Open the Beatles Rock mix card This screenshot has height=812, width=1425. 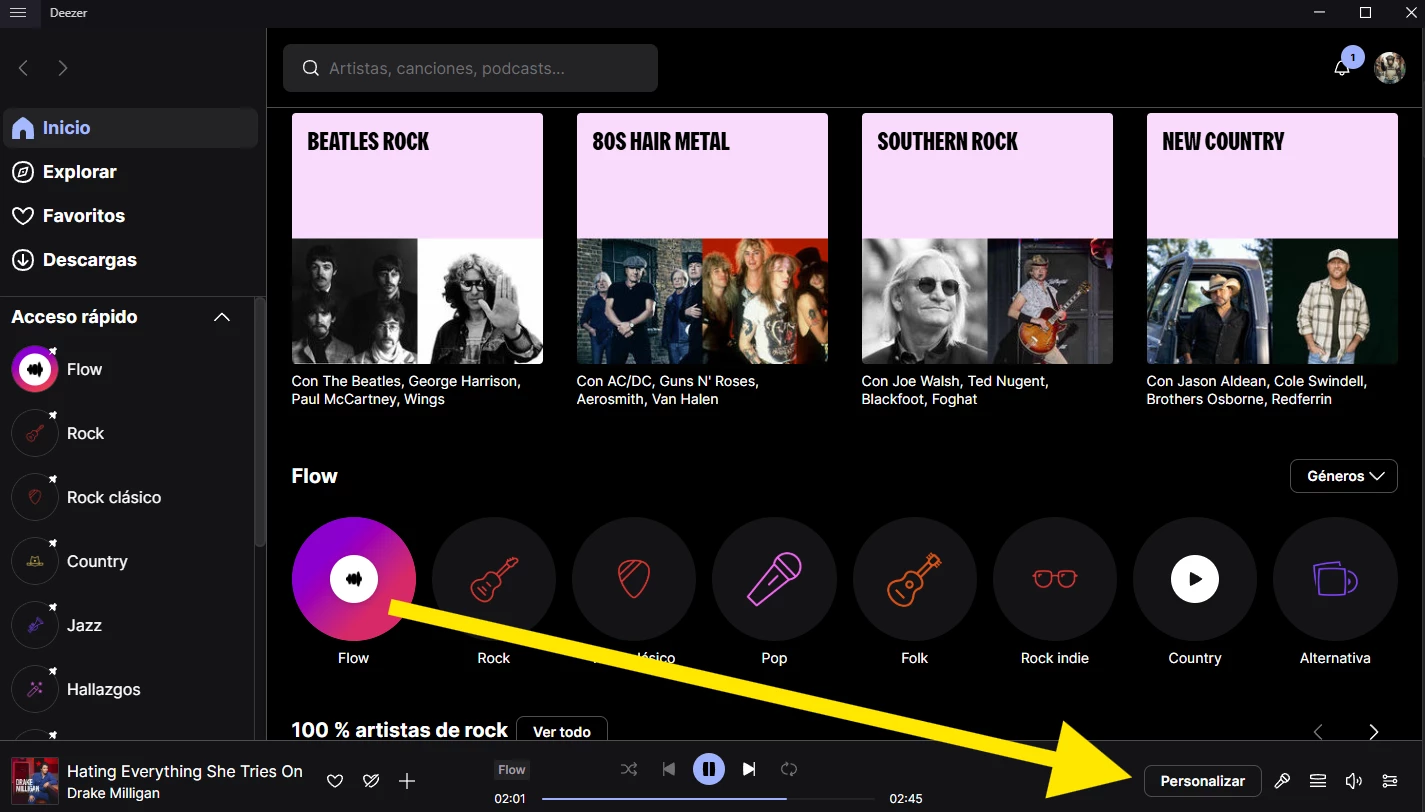pyautogui.click(x=417, y=238)
